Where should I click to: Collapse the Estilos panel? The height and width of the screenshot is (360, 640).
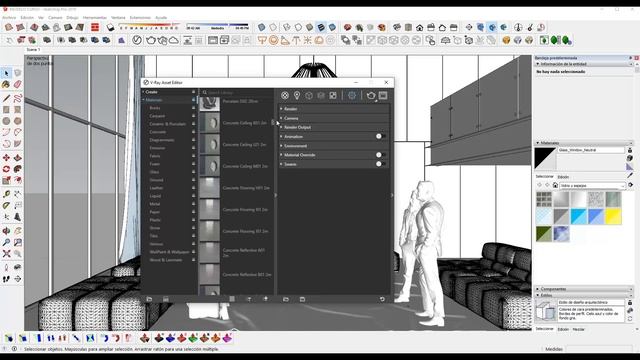538,295
